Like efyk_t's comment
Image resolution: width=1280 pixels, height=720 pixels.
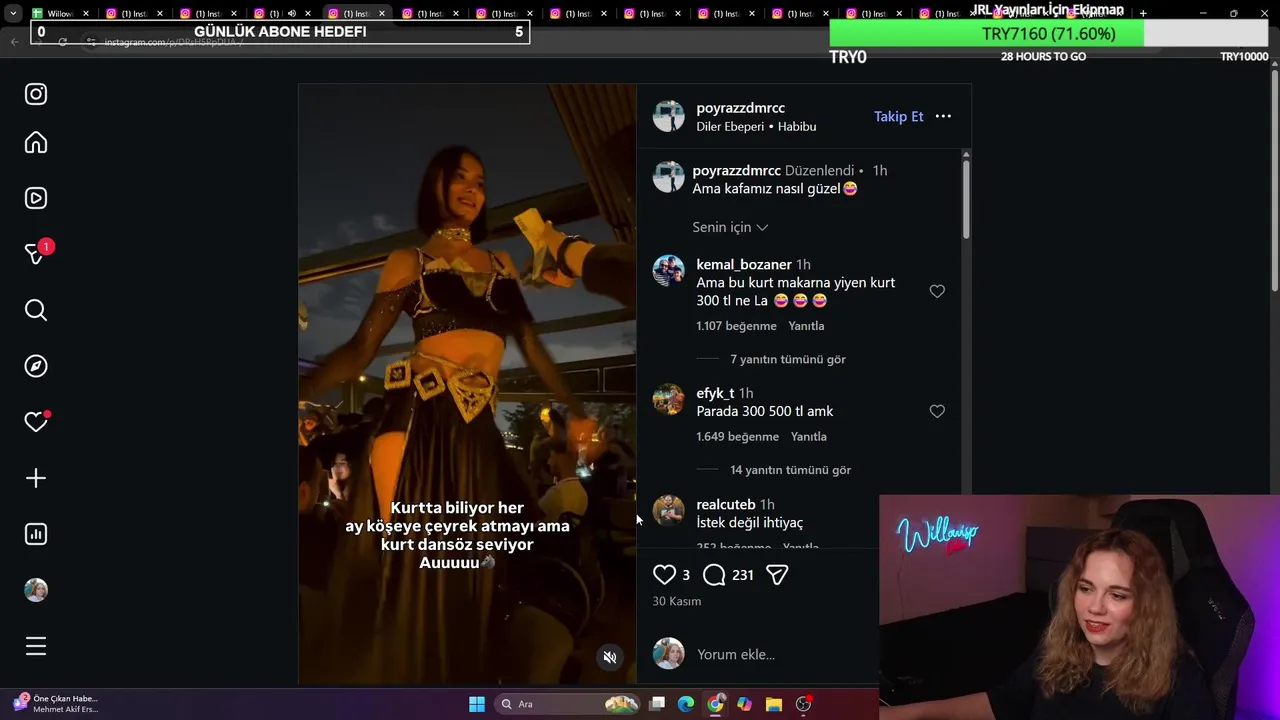[937, 411]
